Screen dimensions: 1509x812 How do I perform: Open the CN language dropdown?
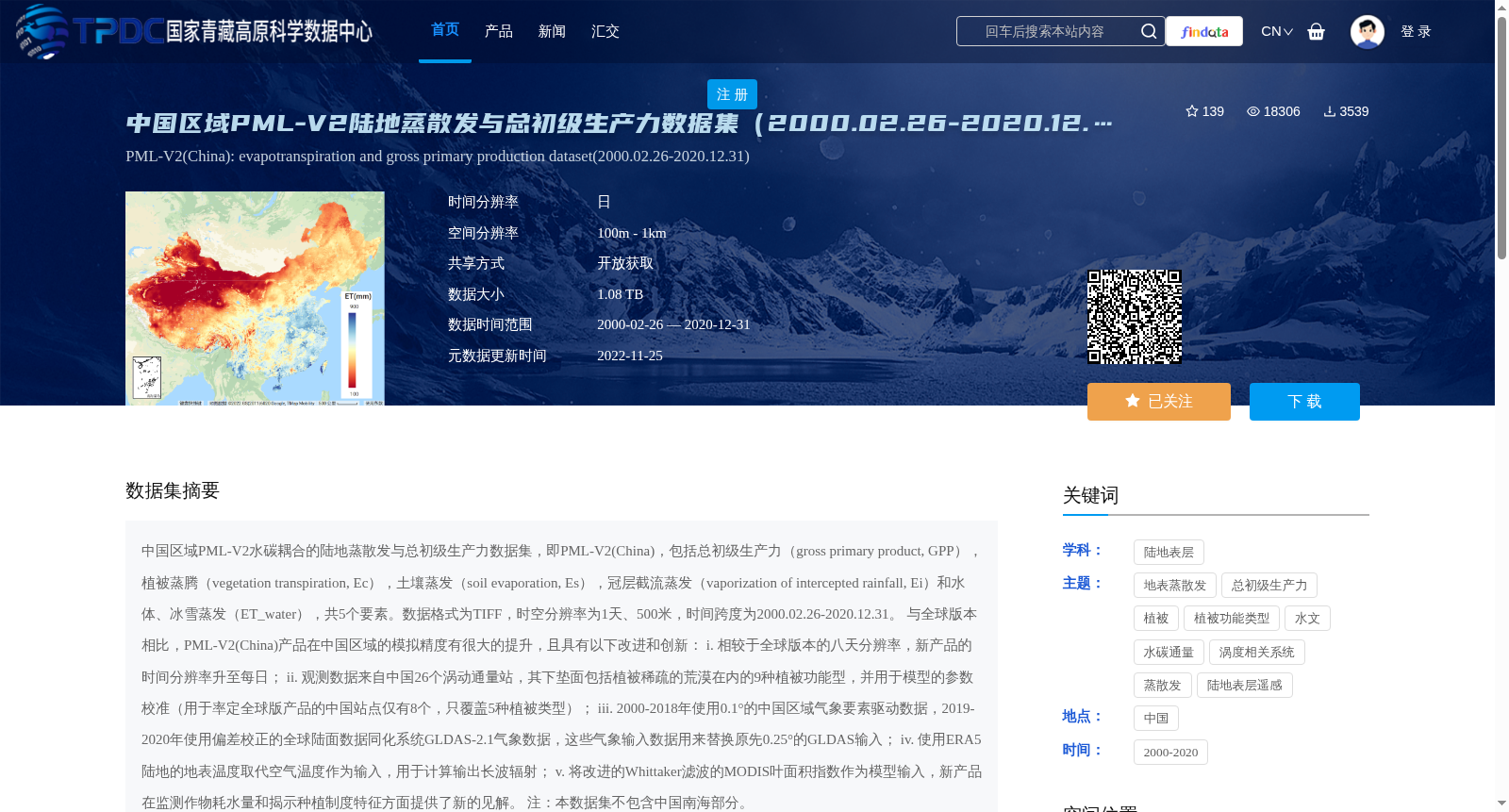click(x=1277, y=31)
